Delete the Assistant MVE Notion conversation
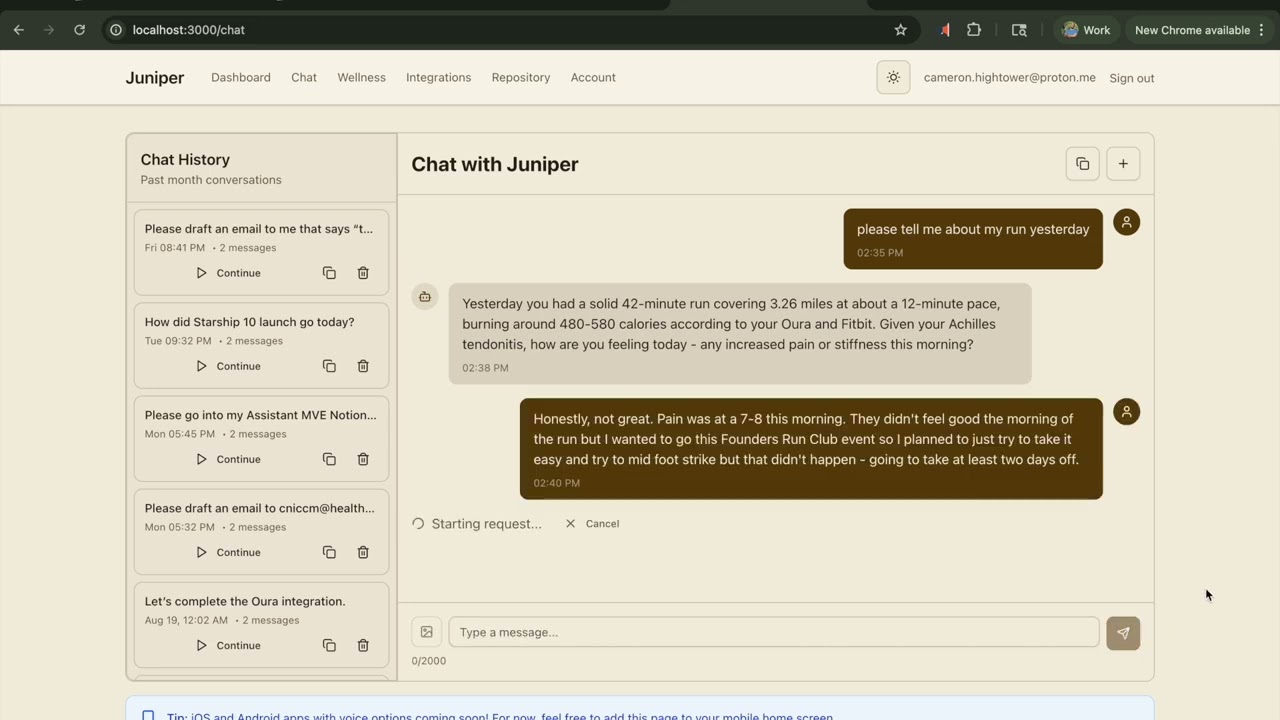Viewport: 1280px width, 720px height. tap(363, 459)
